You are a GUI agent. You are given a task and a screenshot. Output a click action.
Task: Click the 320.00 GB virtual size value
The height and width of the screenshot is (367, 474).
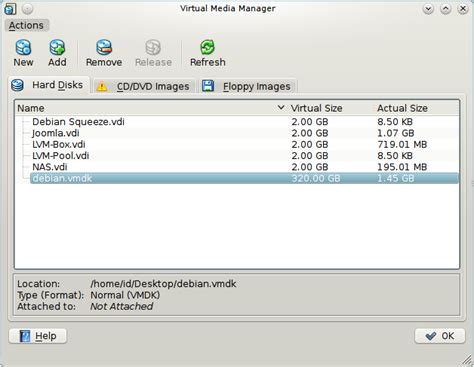click(316, 178)
